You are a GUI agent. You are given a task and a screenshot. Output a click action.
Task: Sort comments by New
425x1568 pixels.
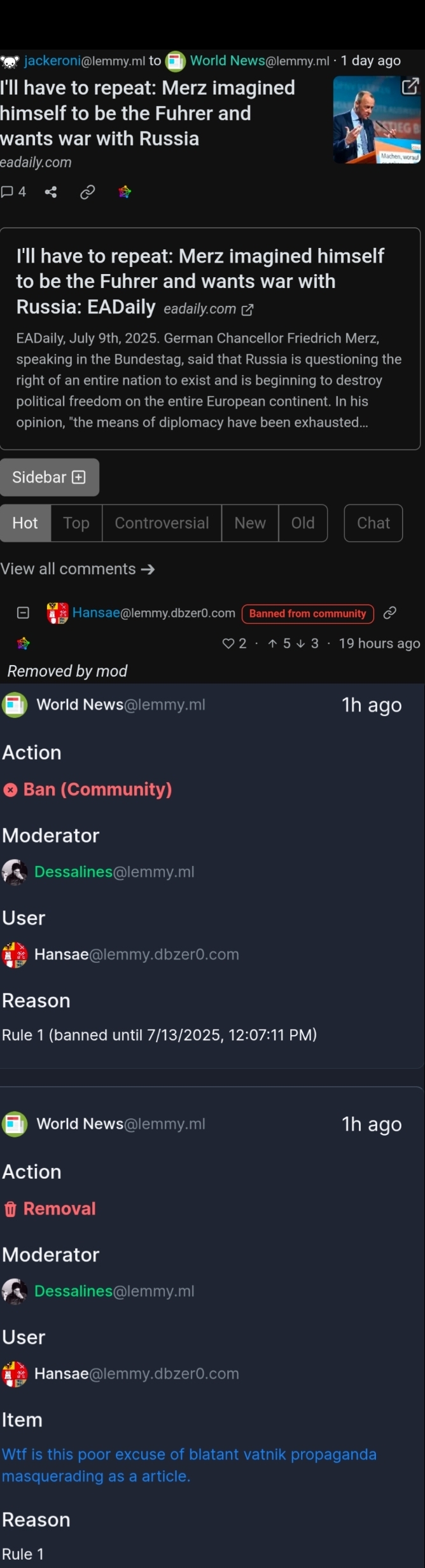pos(250,523)
